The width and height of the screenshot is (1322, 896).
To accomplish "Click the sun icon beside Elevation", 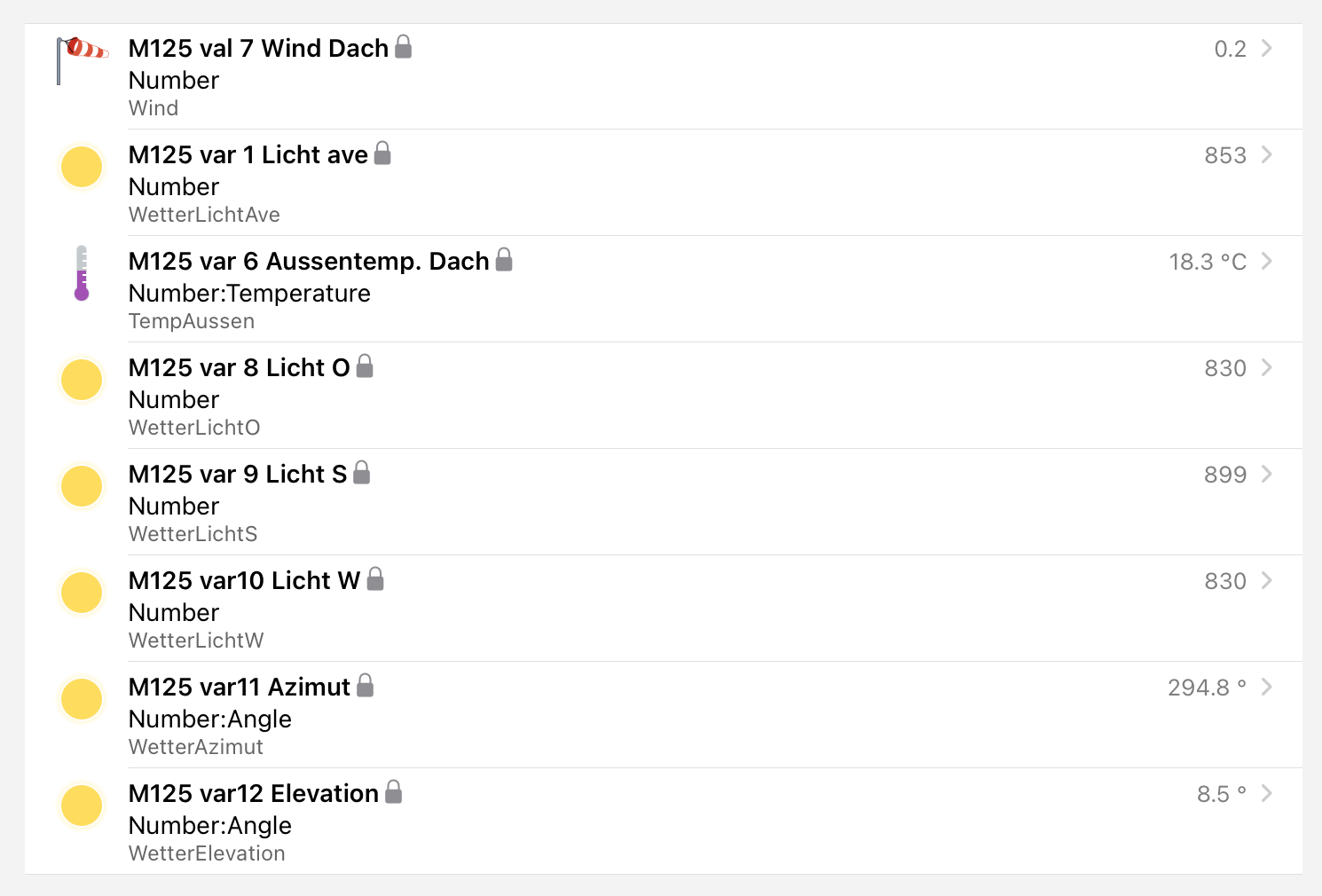I will coord(82,806).
